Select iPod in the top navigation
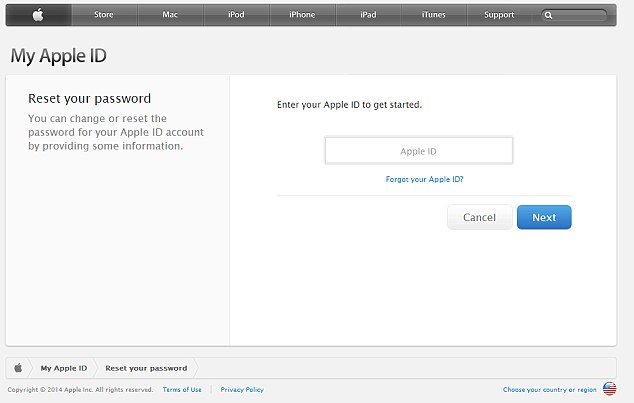 [x=236, y=15]
